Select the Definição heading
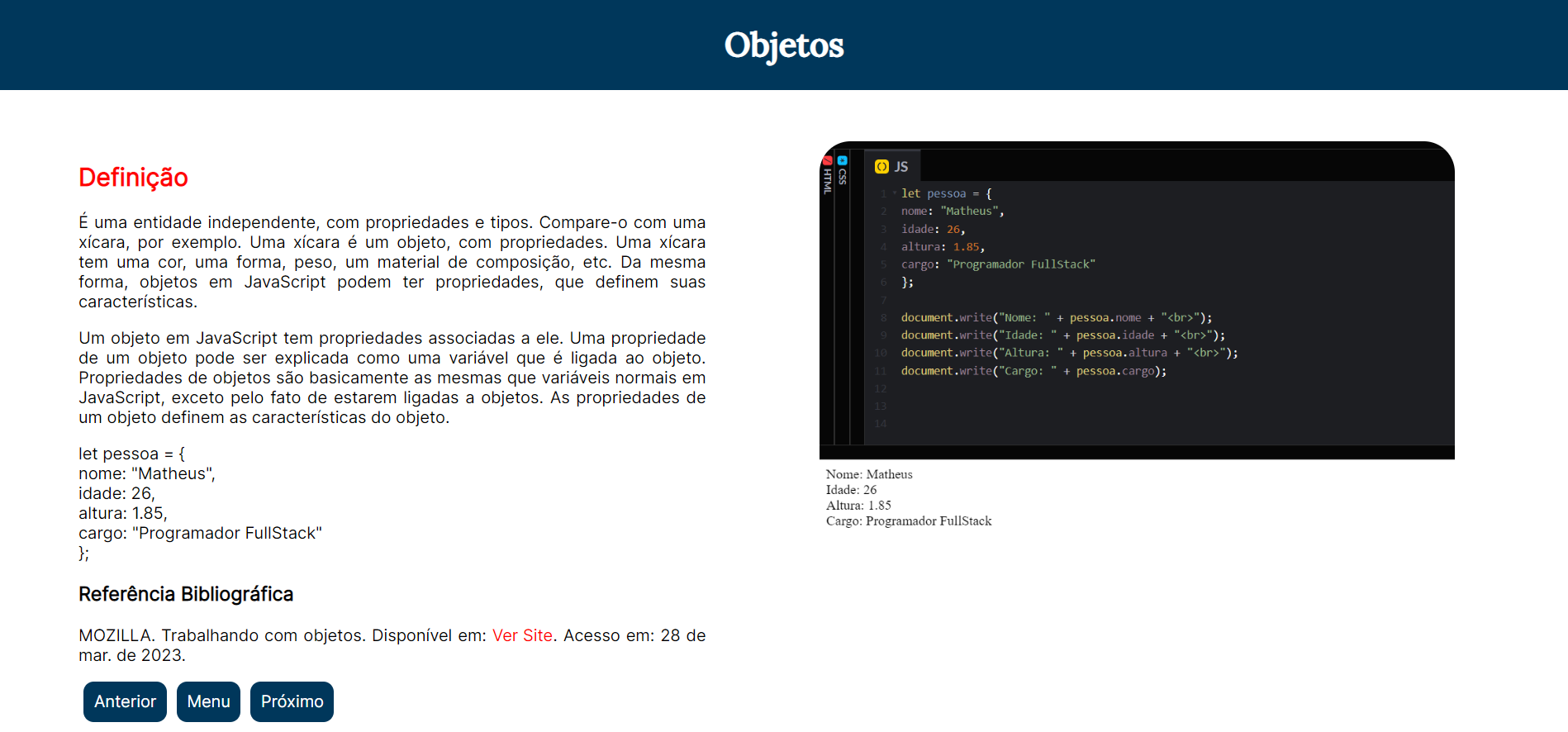Screen dimensions: 1568x732 click(x=133, y=177)
